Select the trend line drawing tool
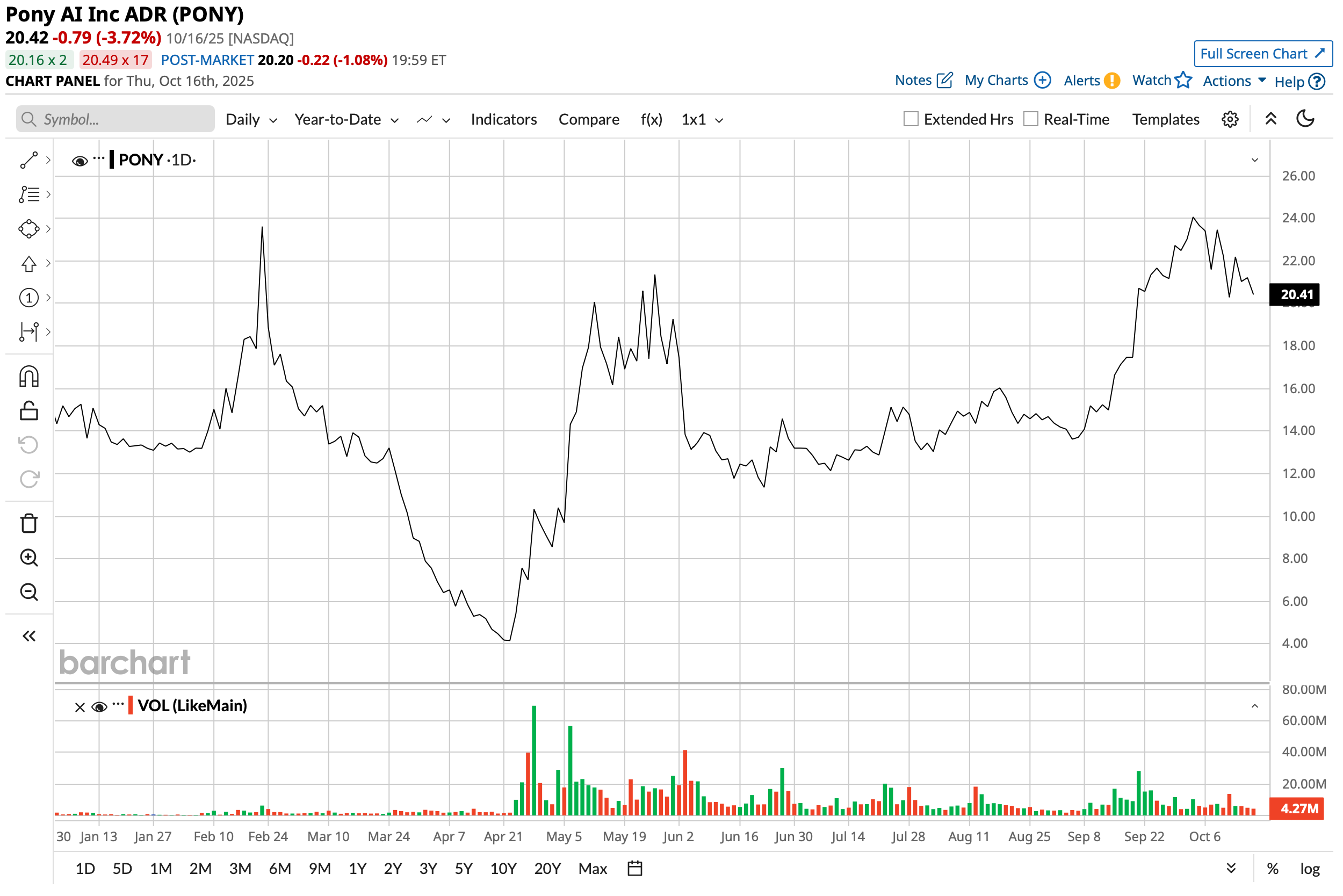 pos(28,161)
